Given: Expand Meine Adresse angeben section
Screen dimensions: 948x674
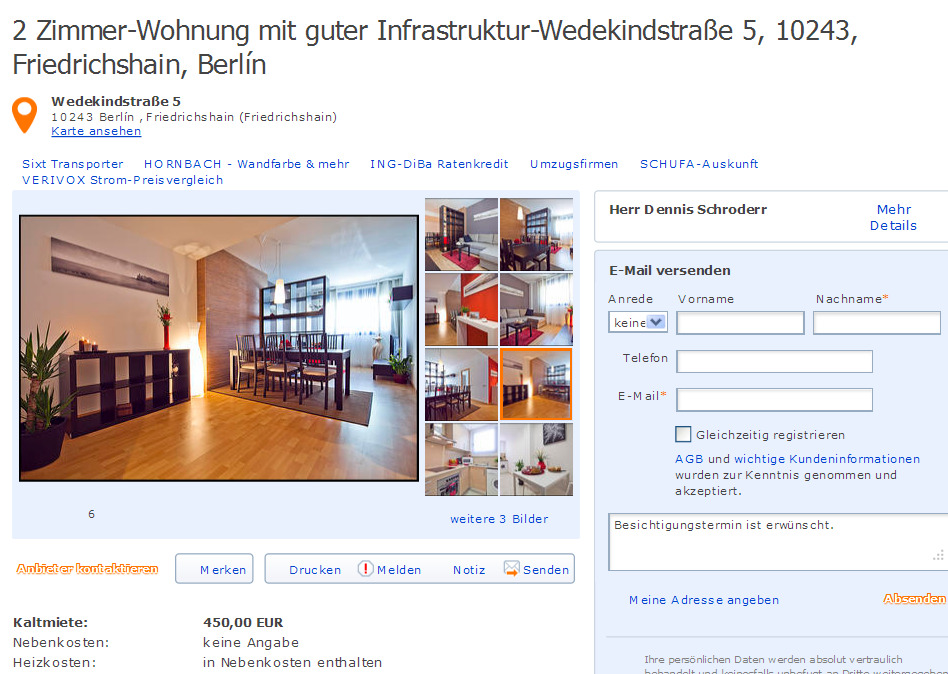Looking at the screenshot, I should coord(704,600).
